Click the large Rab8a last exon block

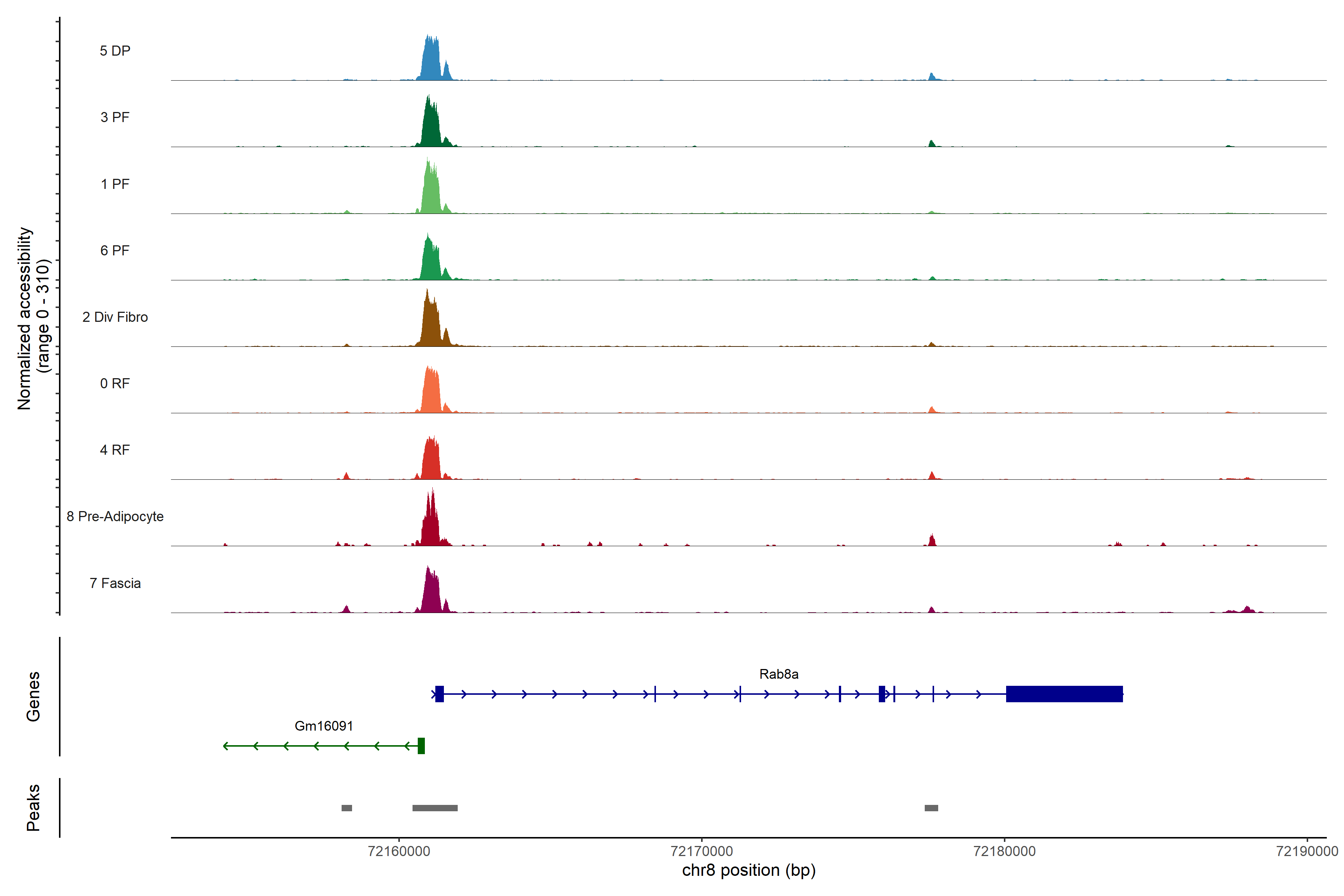point(1064,694)
